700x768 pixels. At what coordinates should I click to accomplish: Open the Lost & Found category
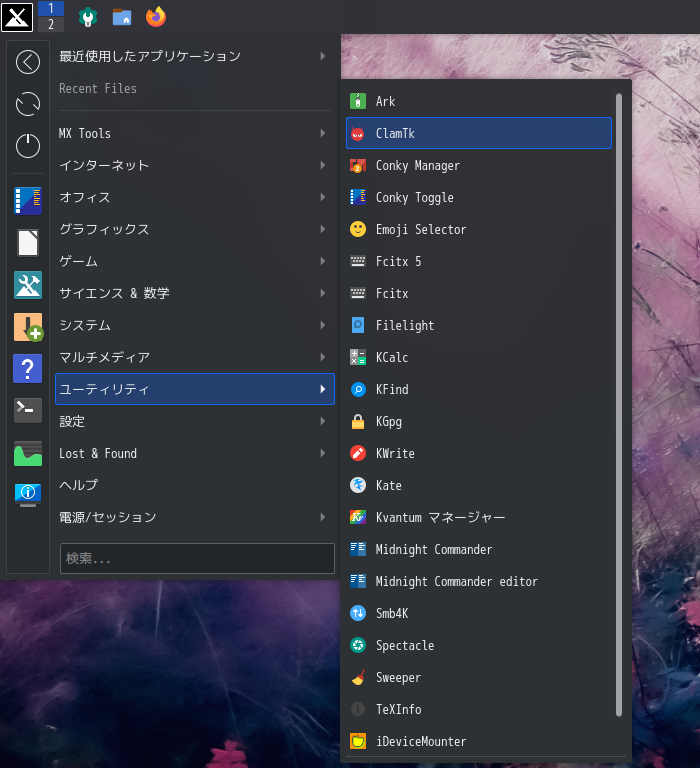click(x=195, y=454)
